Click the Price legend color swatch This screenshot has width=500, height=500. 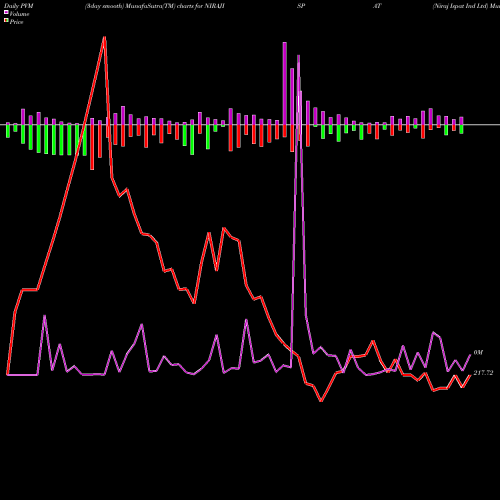[x=6, y=21]
